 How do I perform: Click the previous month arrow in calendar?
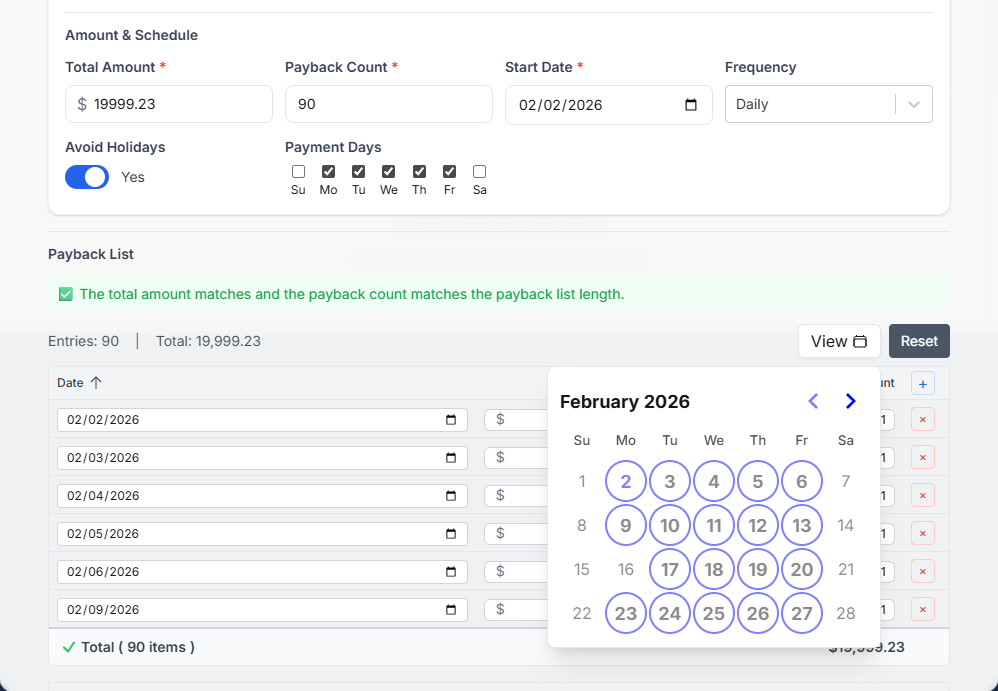813,401
